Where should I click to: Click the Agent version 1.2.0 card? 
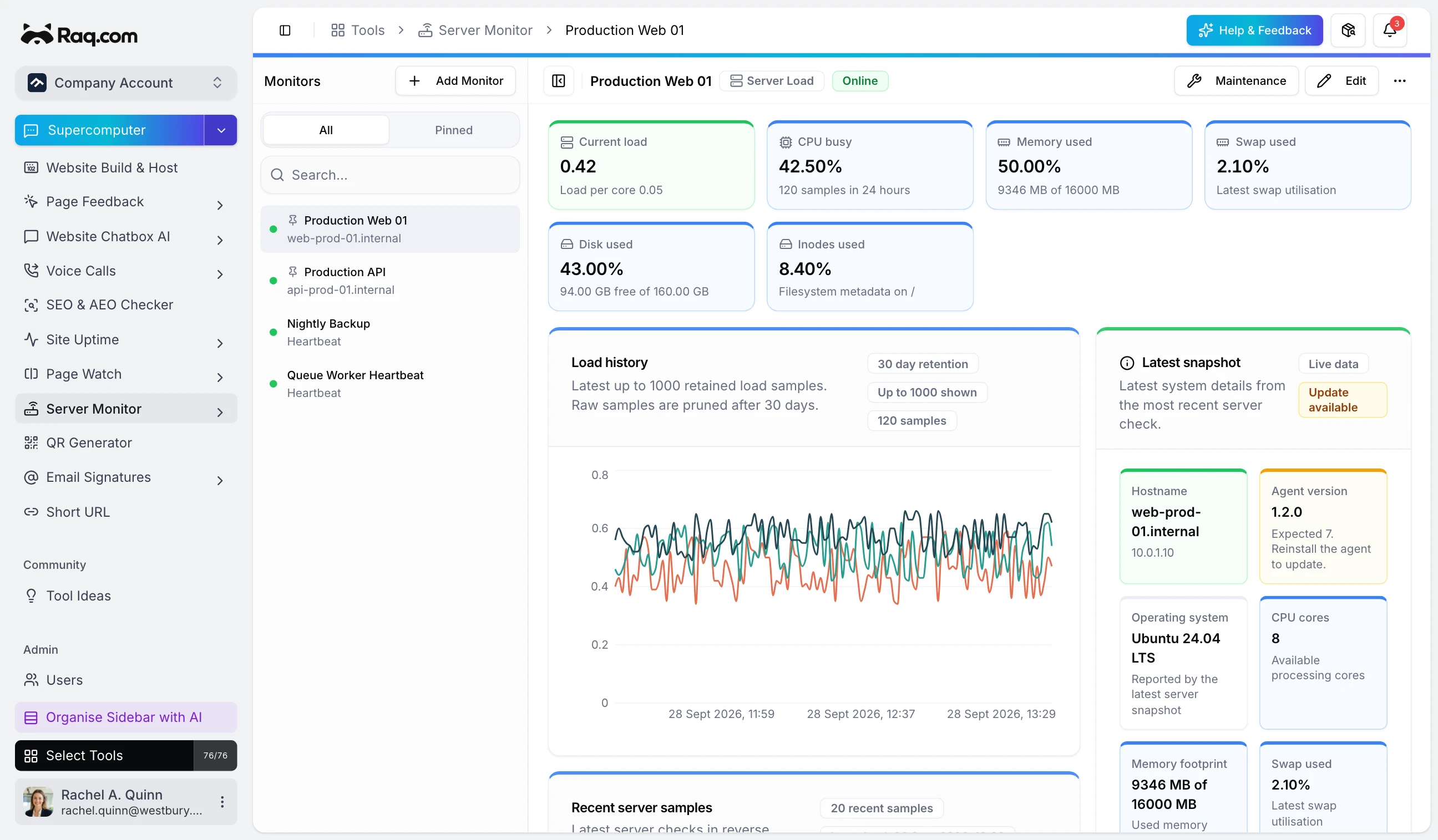pyautogui.click(x=1323, y=526)
